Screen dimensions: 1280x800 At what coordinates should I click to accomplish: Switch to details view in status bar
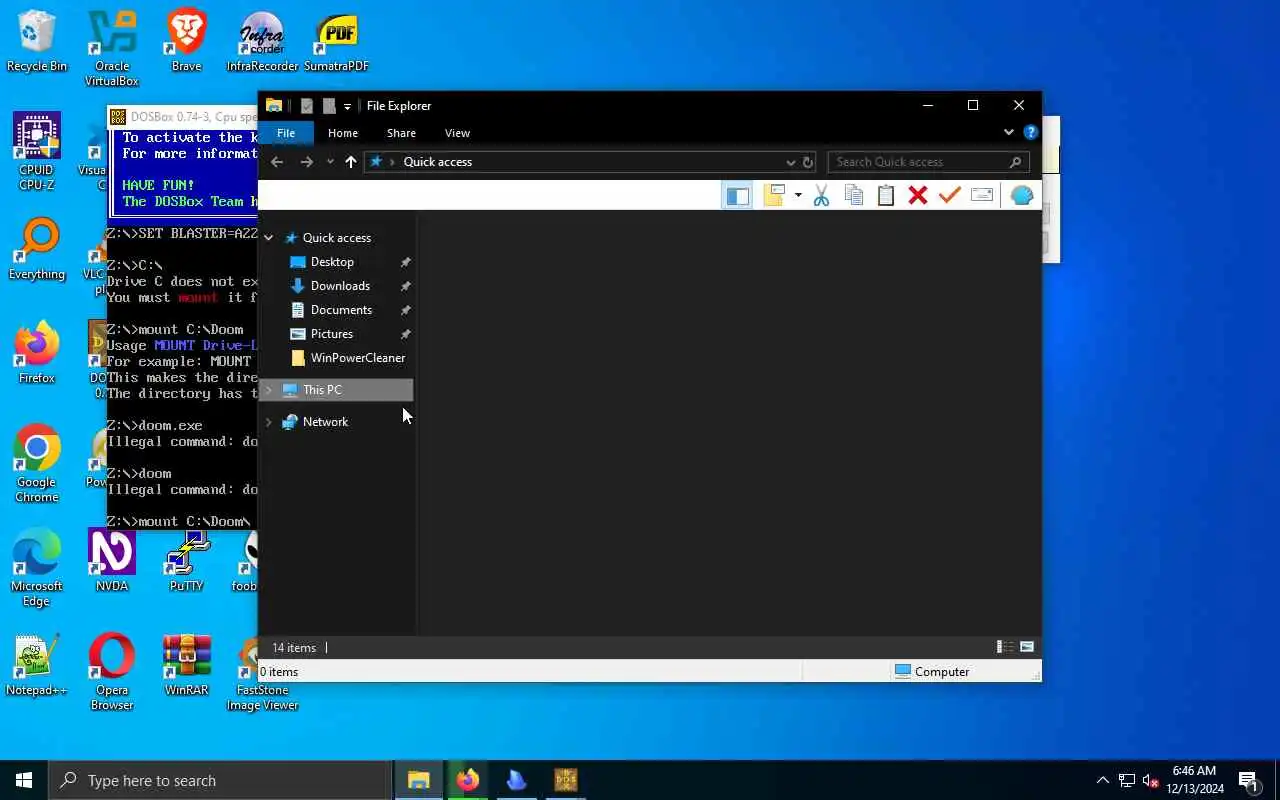[x=1006, y=647]
